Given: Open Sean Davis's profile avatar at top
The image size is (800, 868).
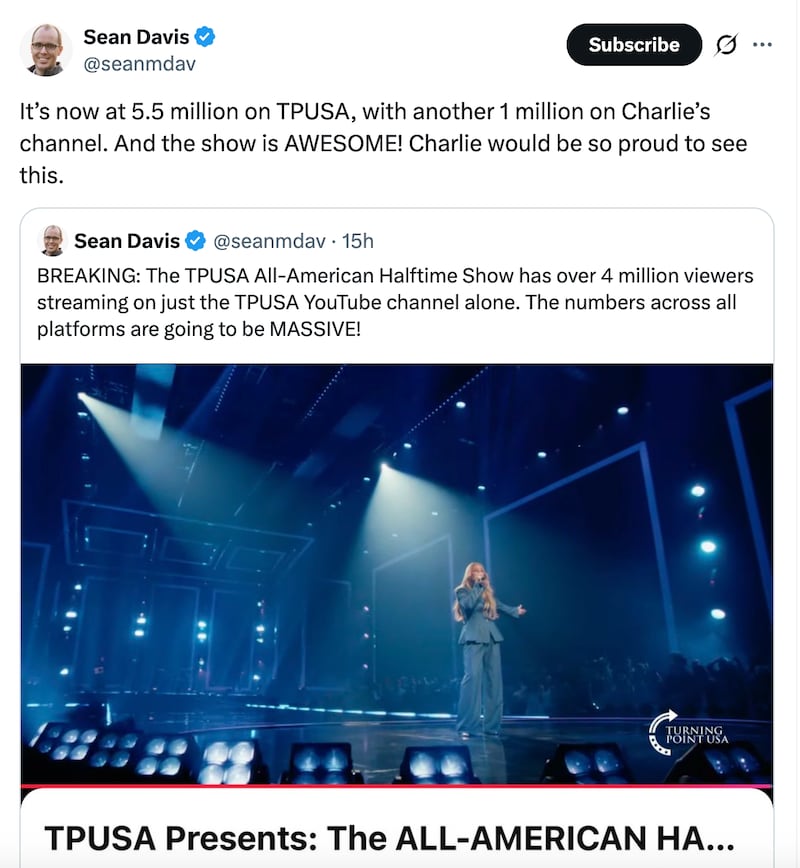Looking at the screenshot, I should 45,49.
